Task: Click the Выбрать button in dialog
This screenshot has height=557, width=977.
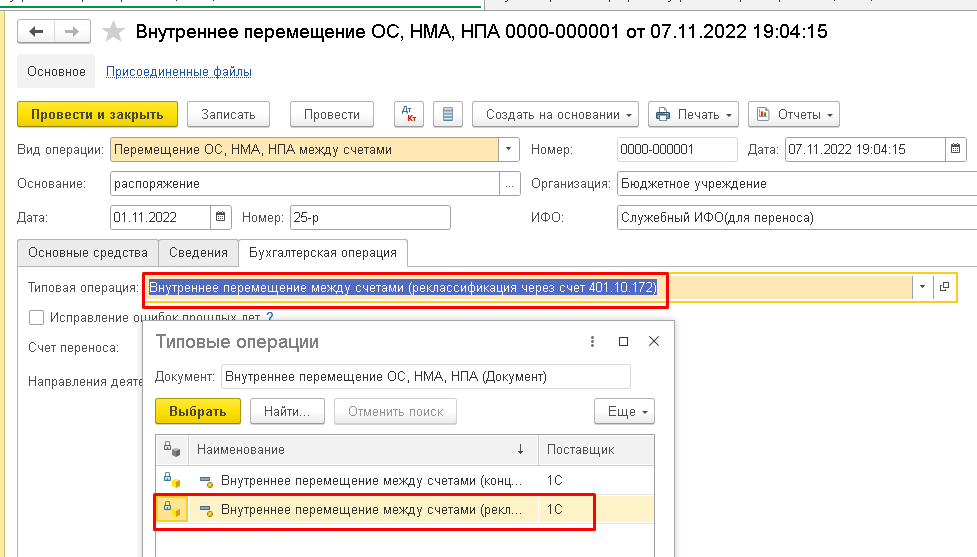Action: click(198, 411)
